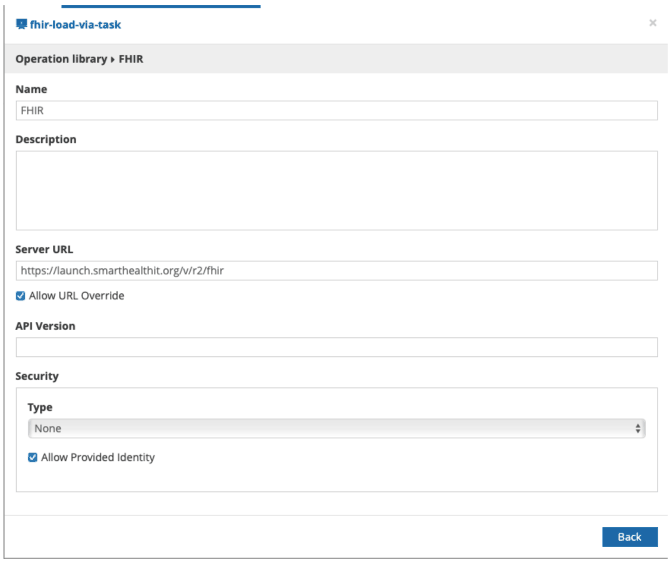Select the FHIR breadcrumb item
The image size is (672, 562).
click(132, 59)
